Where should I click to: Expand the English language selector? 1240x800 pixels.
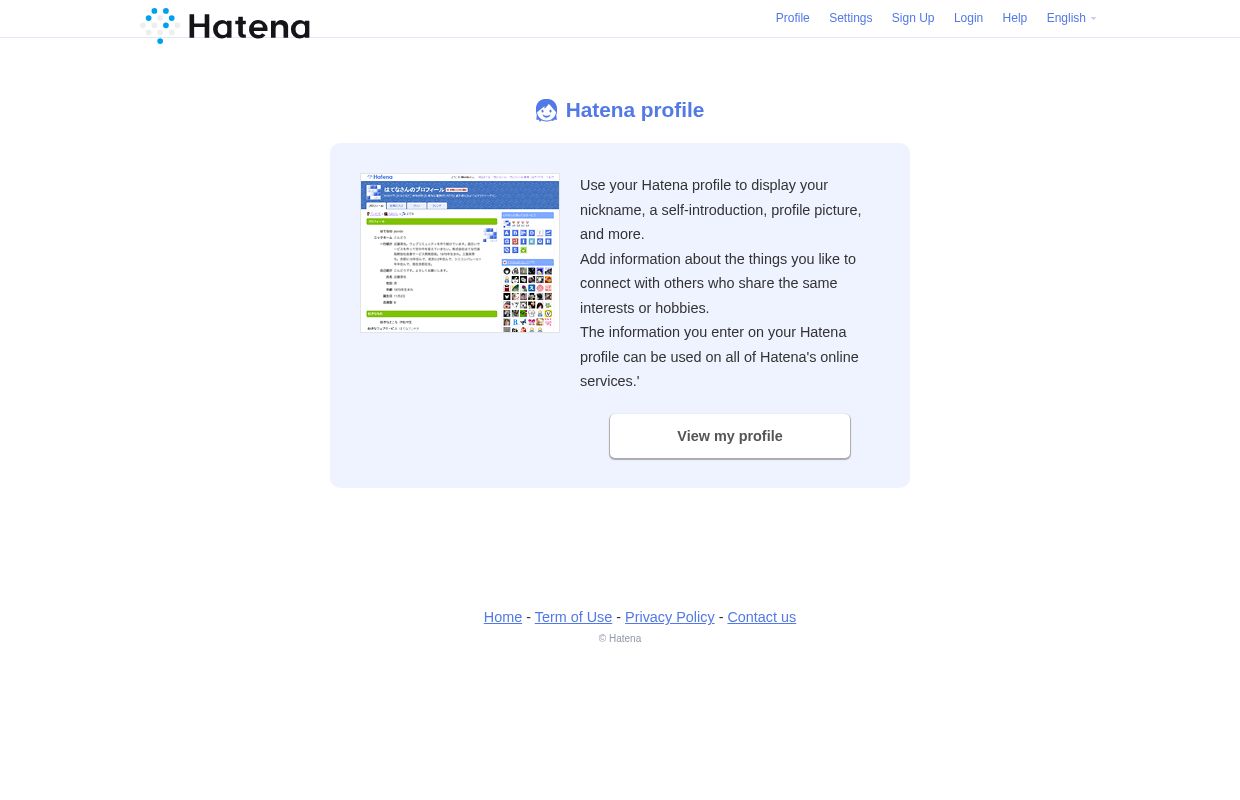(1065, 18)
